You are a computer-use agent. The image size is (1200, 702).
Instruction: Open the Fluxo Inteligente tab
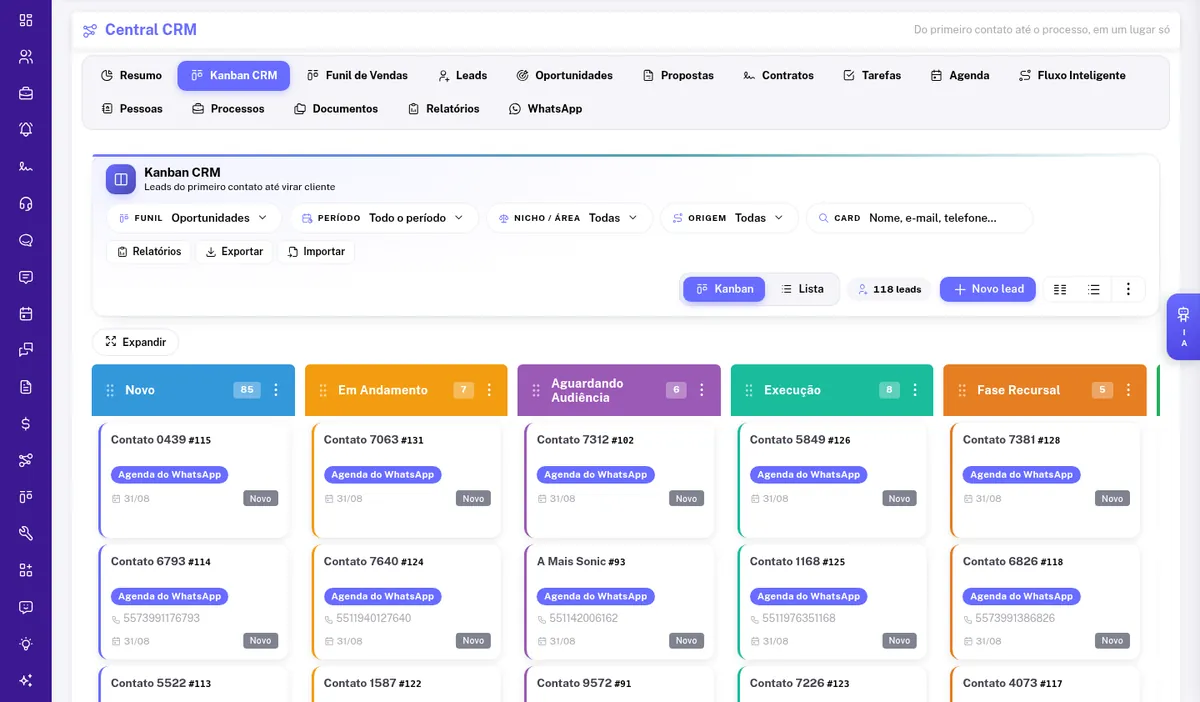(1072, 76)
